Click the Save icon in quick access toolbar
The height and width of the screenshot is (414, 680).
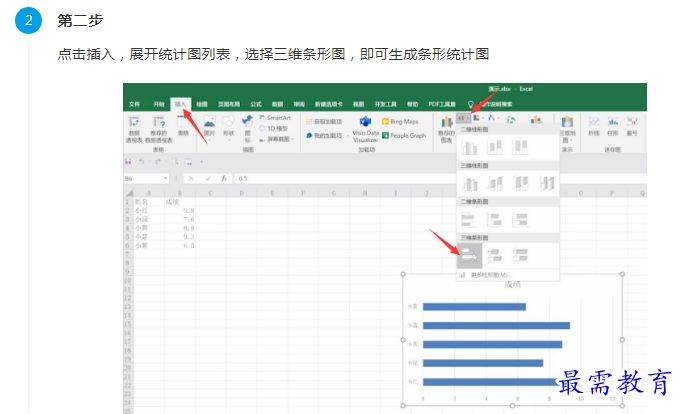coord(128,162)
